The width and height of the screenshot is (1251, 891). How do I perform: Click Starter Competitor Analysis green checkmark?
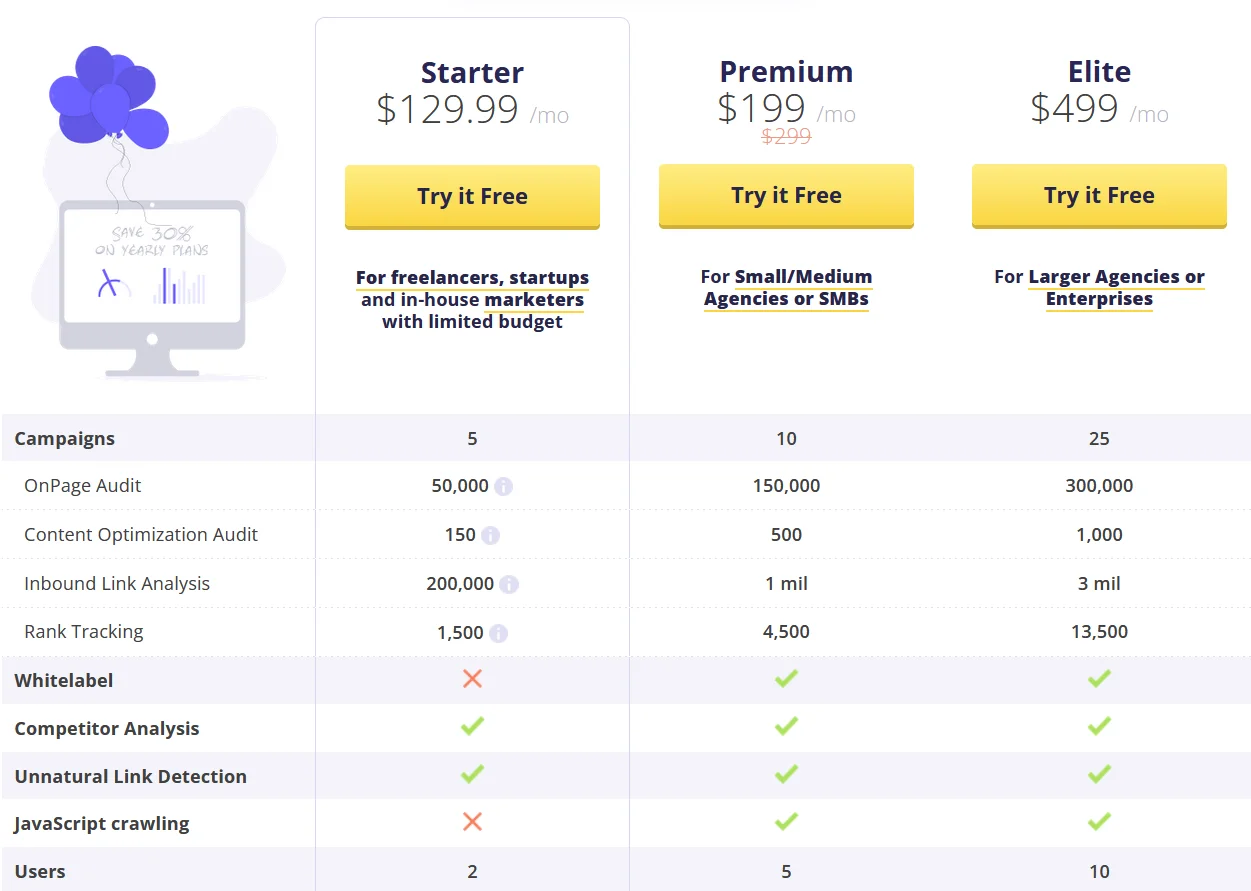point(472,727)
